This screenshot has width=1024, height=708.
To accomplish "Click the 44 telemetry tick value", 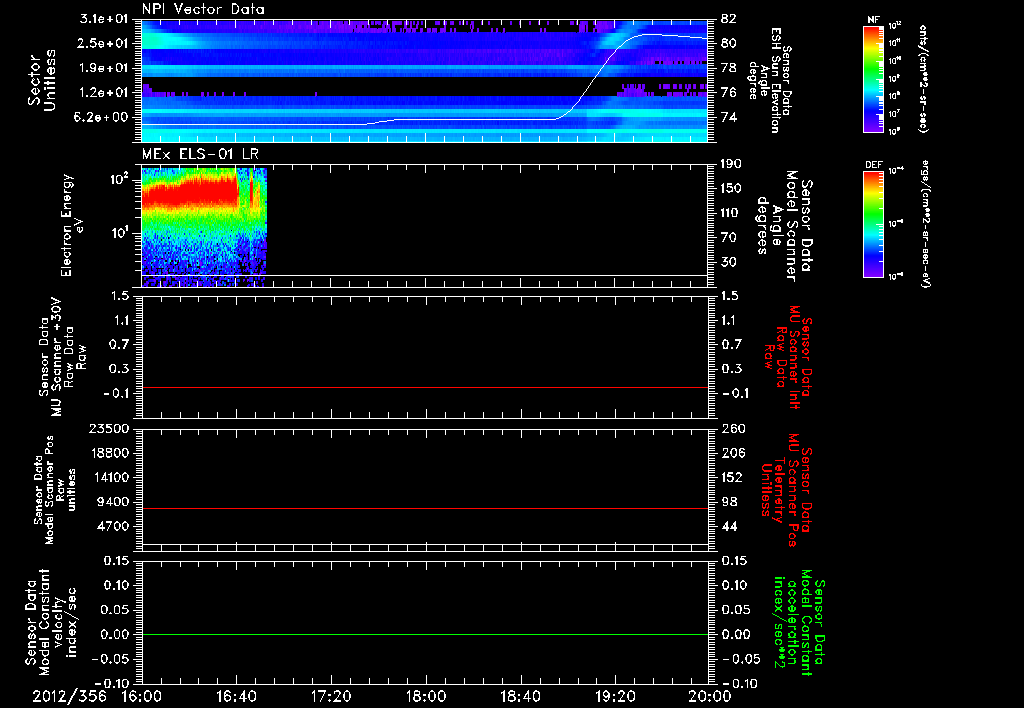I will [x=729, y=526].
